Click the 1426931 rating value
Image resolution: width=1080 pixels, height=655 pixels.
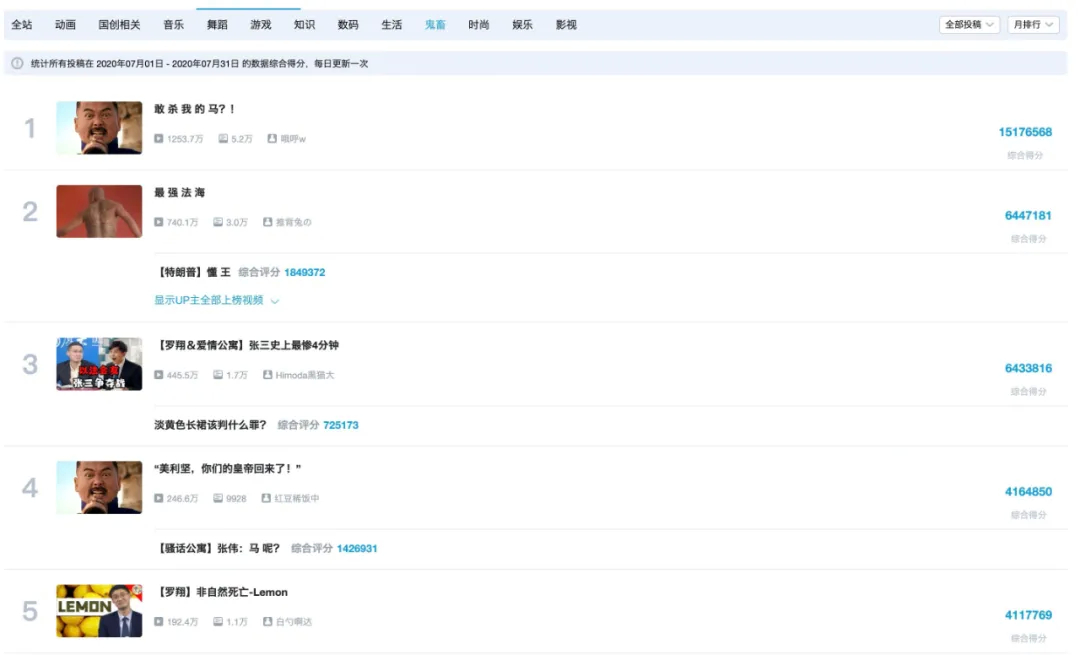coord(357,548)
